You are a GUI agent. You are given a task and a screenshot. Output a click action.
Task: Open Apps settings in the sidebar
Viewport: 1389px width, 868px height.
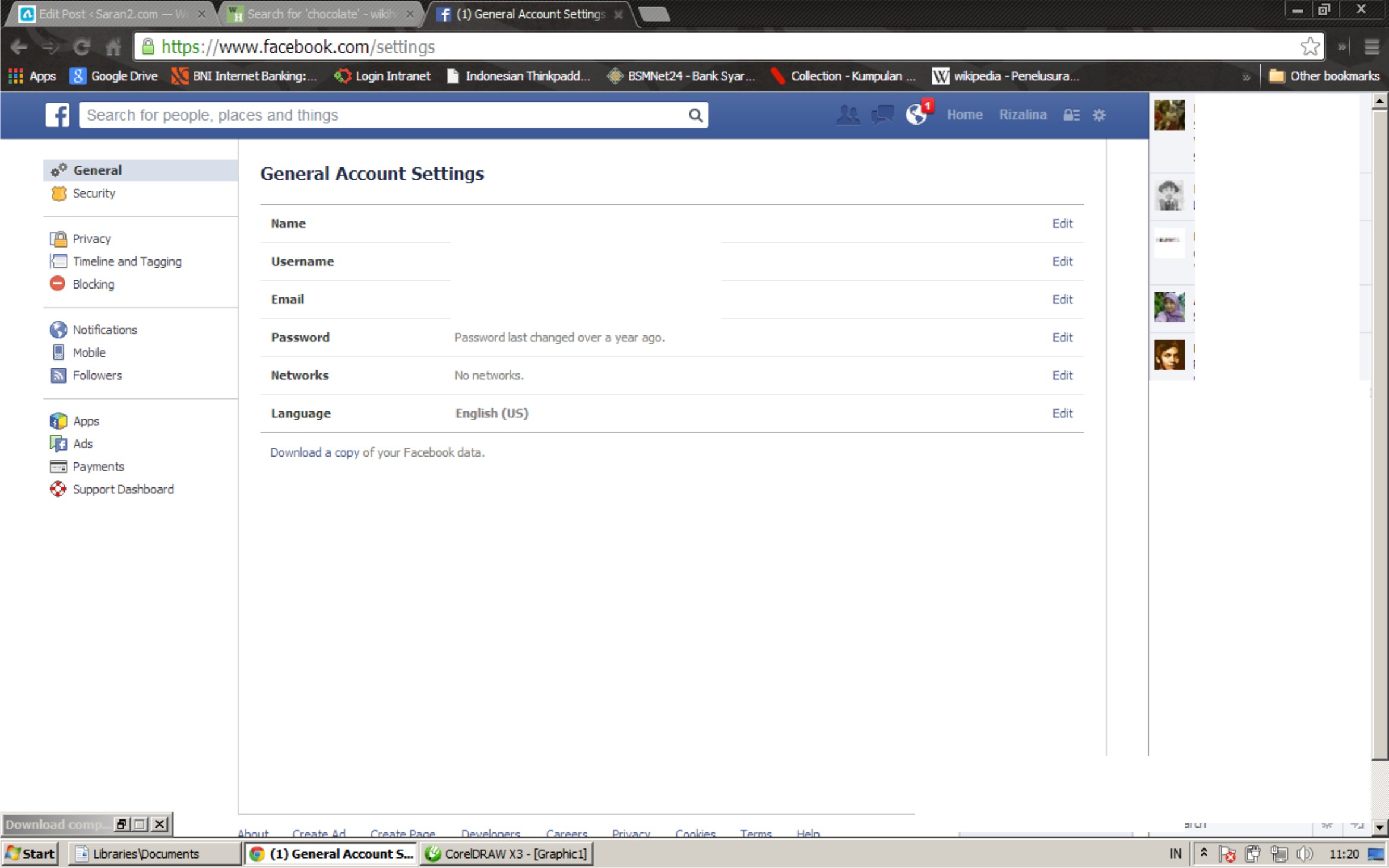coord(86,421)
